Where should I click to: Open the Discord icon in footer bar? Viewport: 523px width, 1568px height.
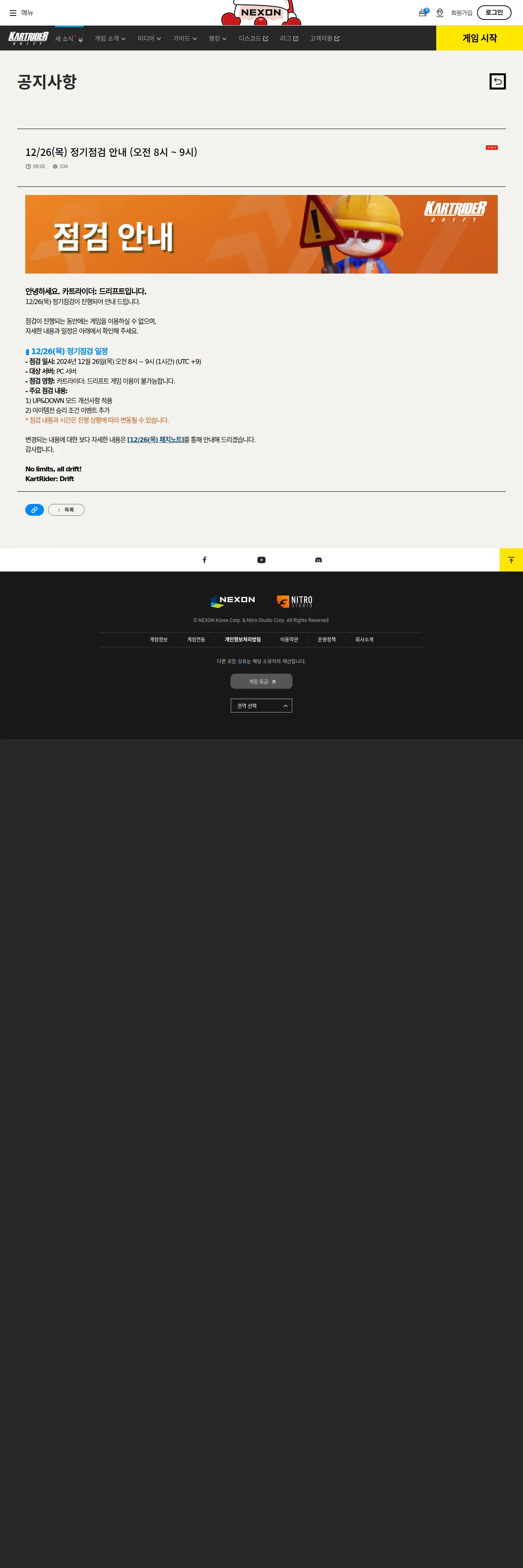(319, 560)
